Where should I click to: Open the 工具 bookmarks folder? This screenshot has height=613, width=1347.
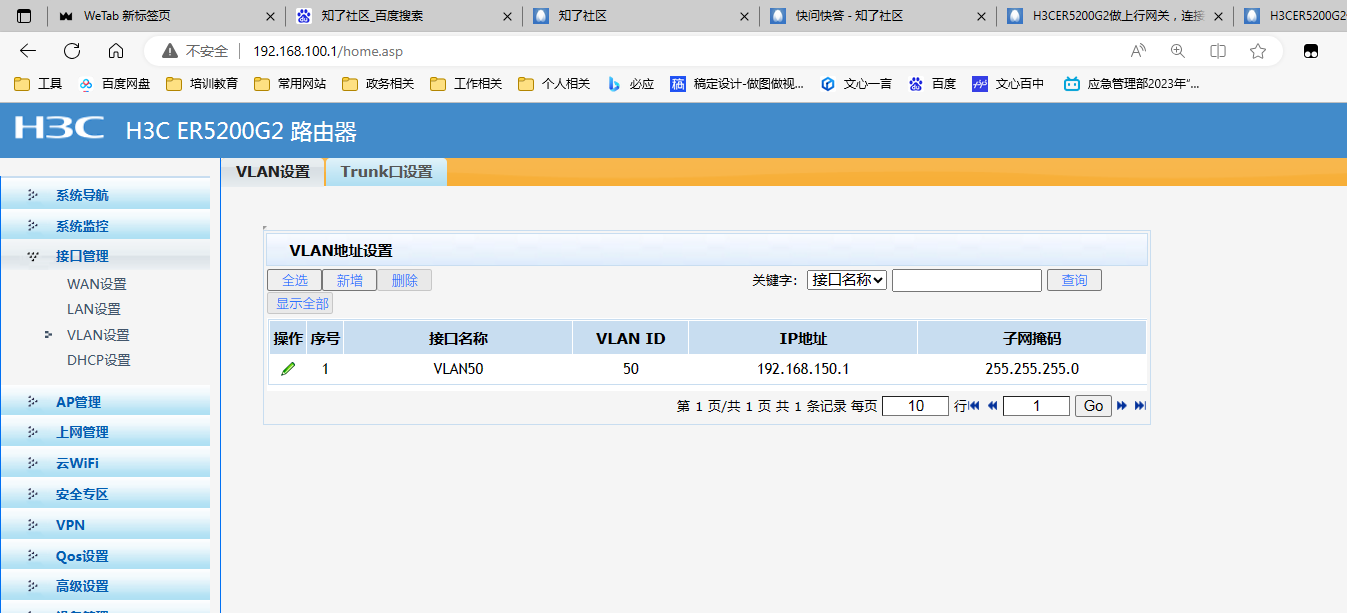[38, 84]
